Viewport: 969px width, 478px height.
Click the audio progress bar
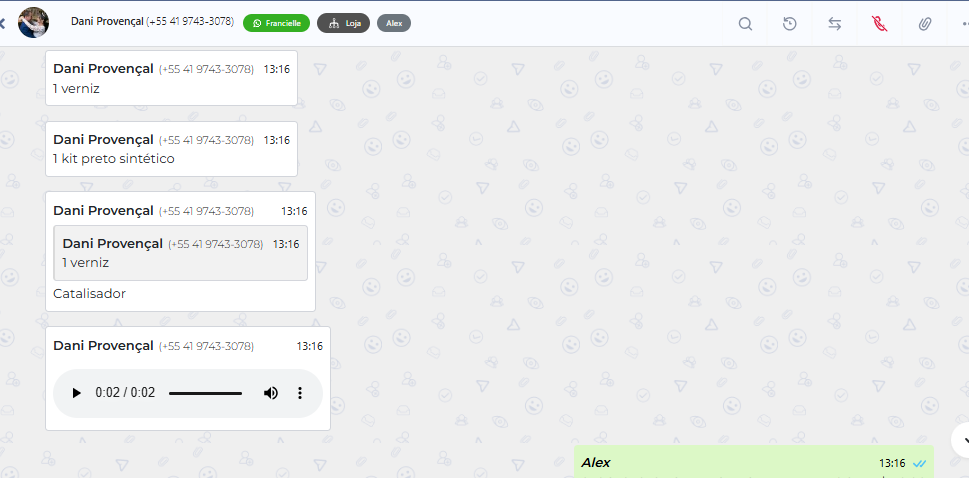[x=205, y=393]
